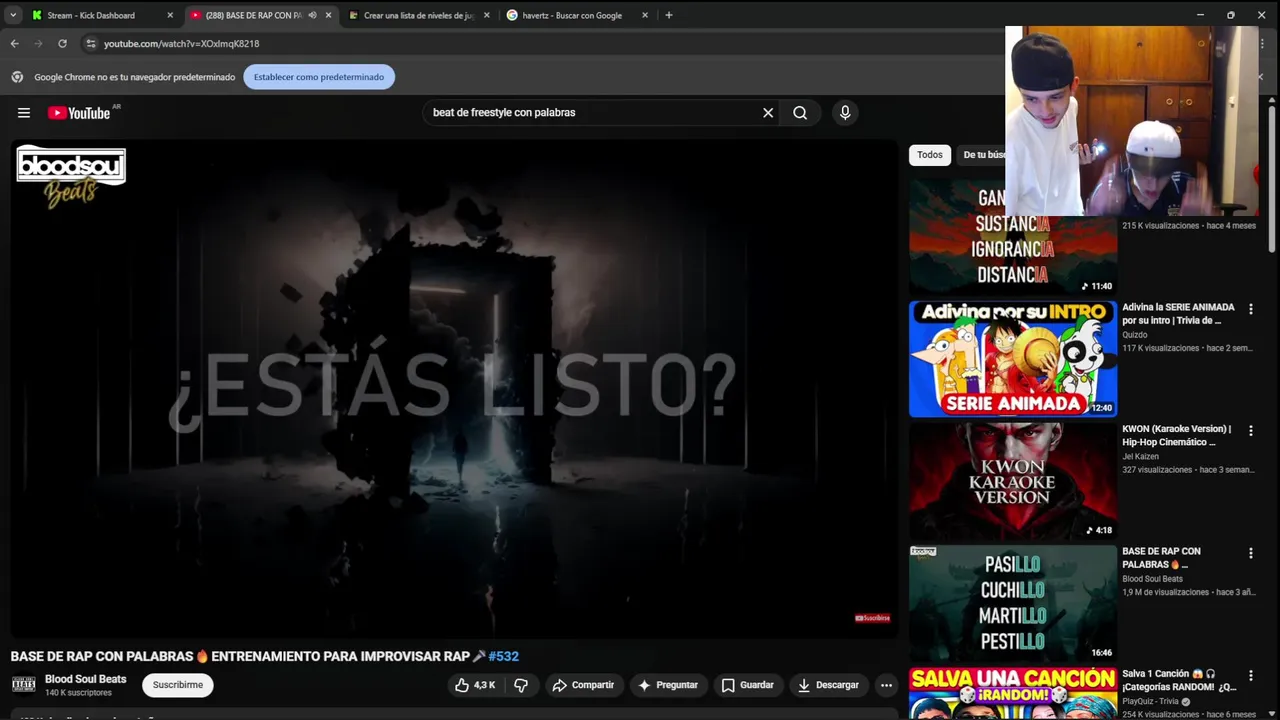Viewport: 1280px width, 720px height.
Task: Switch to Stream - Kick Dashboard tab
Action: [91, 15]
